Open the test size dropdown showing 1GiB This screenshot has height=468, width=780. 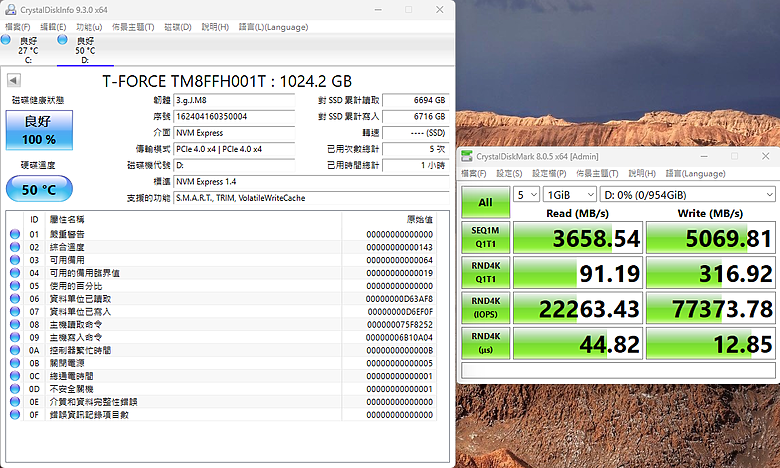click(570, 194)
